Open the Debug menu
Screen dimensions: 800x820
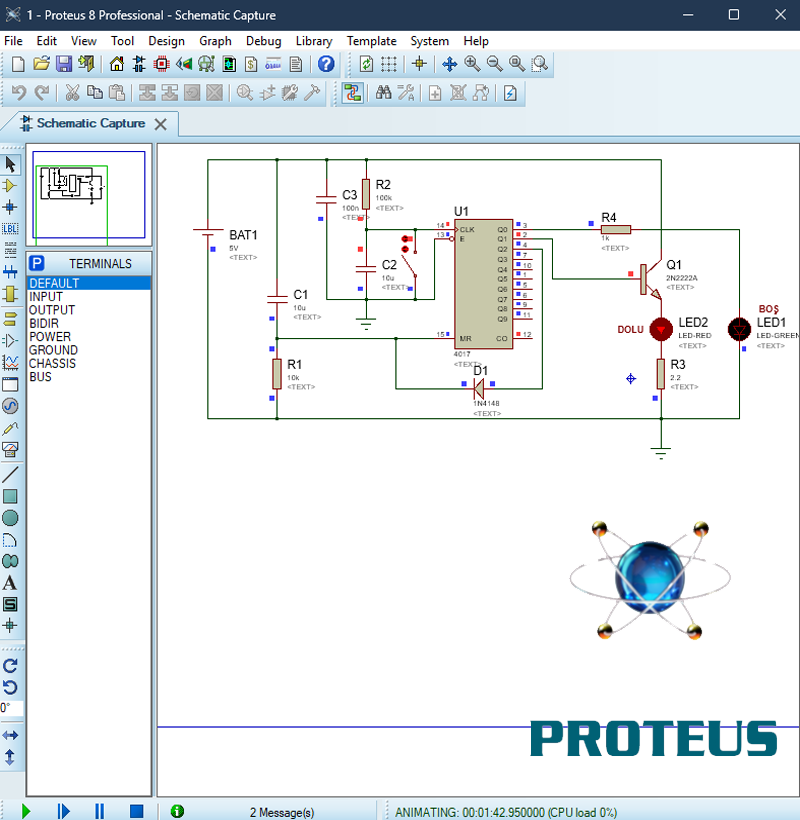263,41
